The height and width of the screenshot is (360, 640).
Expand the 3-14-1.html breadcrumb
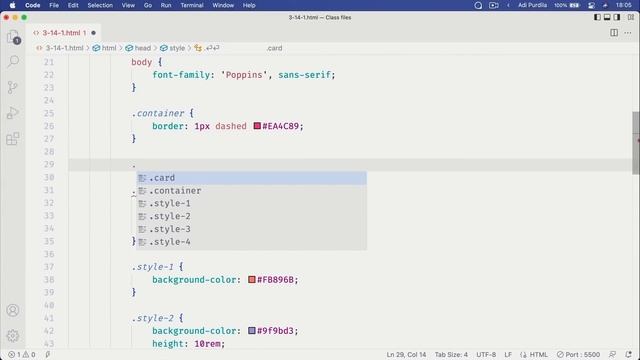click(60, 48)
